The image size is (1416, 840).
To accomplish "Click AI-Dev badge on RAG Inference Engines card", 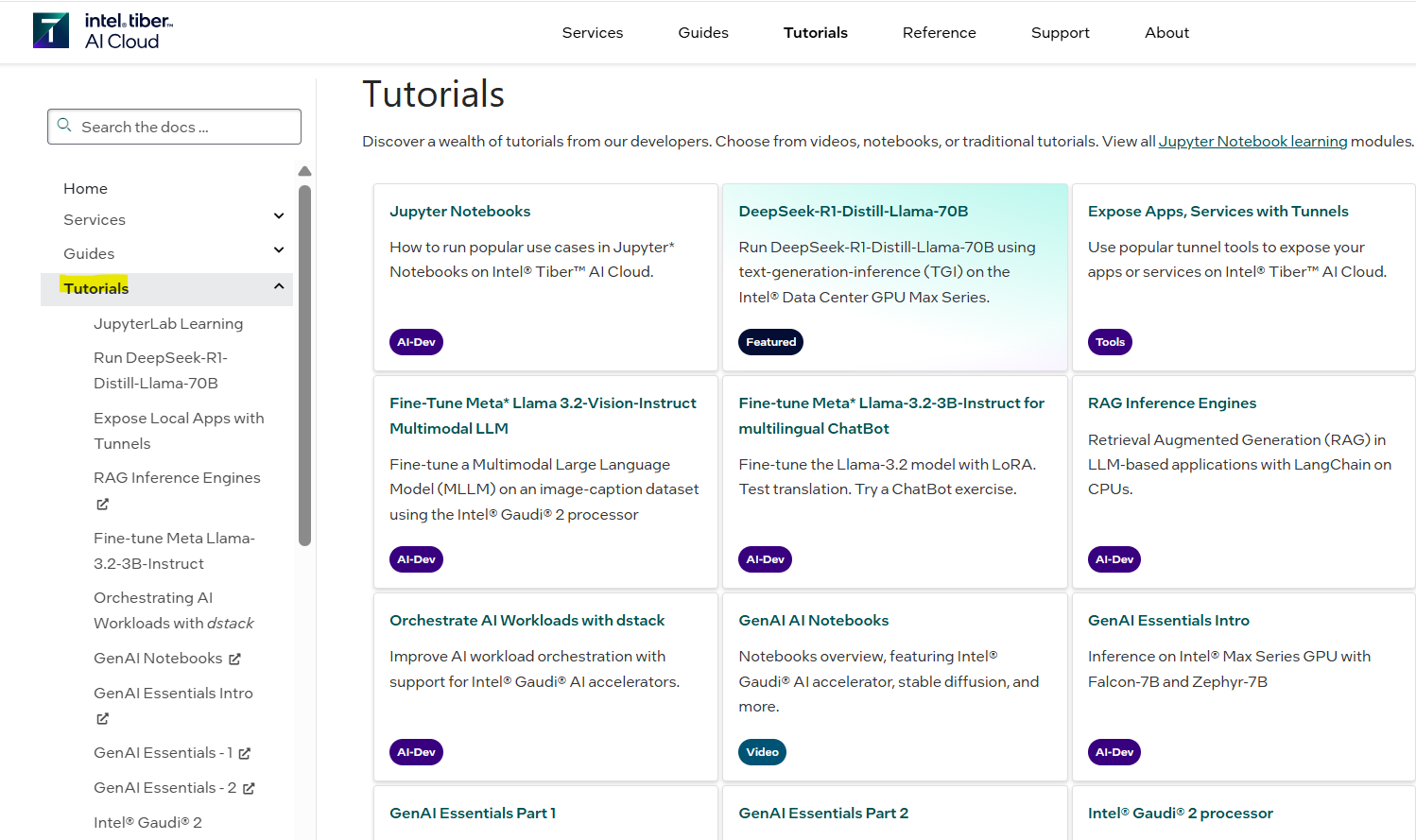I will click(1114, 559).
